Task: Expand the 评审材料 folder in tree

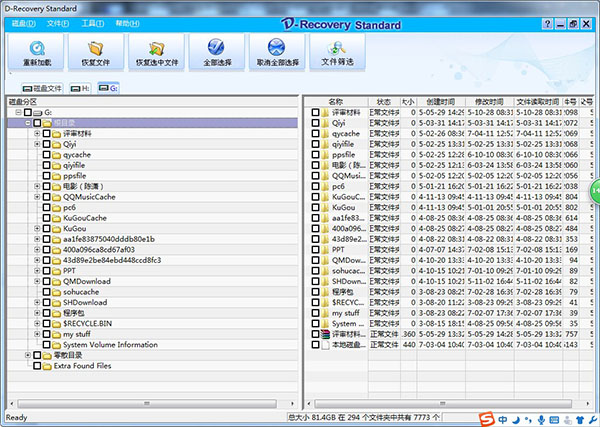Action: (x=37, y=134)
